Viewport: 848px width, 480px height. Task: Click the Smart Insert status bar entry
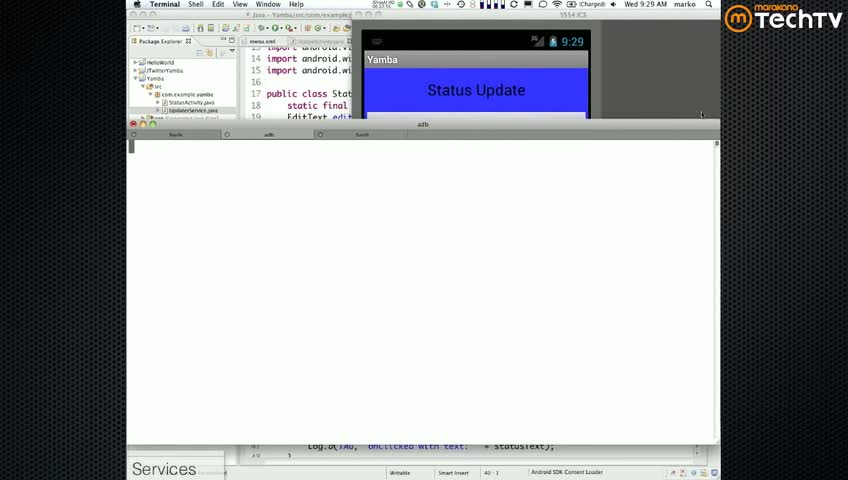pyautogui.click(x=453, y=473)
